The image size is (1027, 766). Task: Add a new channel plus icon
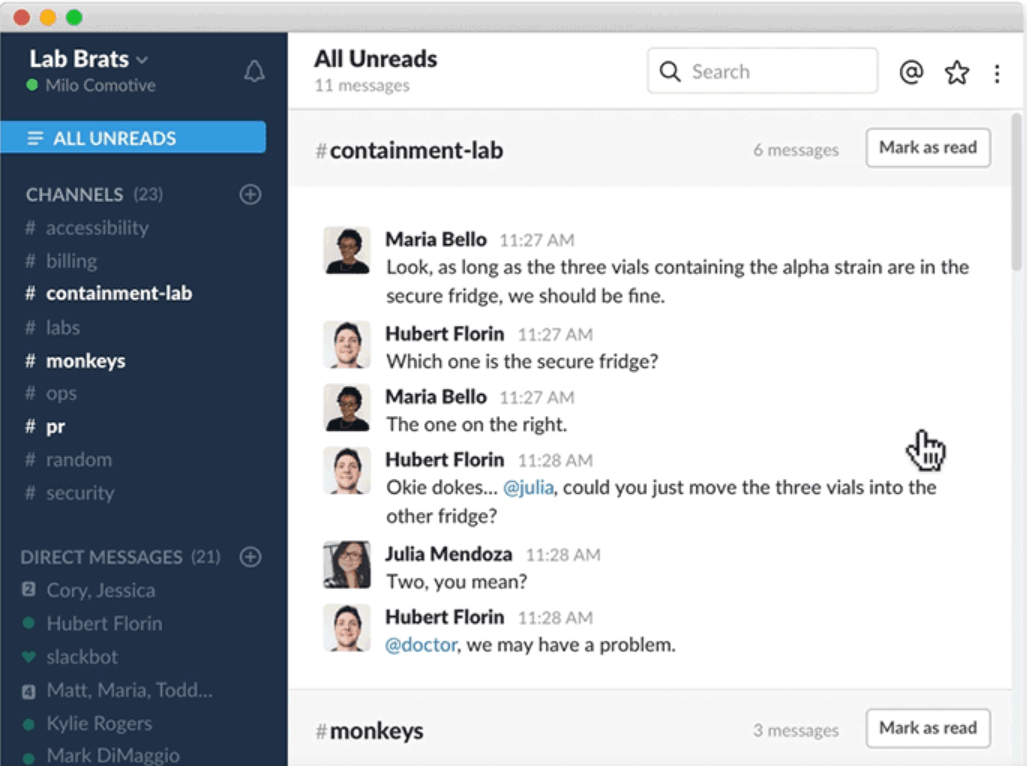[x=250, y=194]
